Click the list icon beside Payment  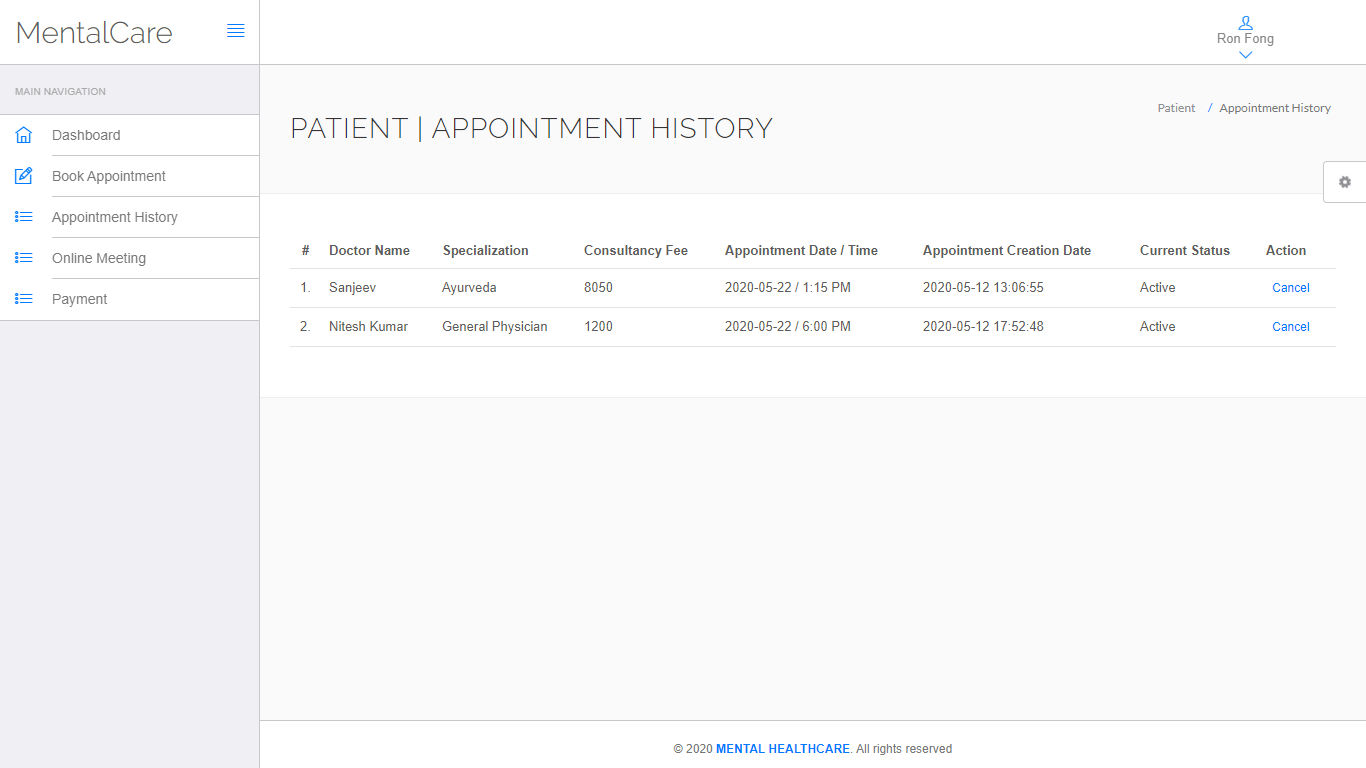coord(24,299)
